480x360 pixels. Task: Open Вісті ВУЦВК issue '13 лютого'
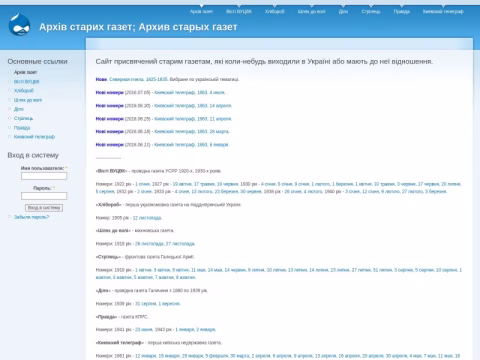(202, 191)
